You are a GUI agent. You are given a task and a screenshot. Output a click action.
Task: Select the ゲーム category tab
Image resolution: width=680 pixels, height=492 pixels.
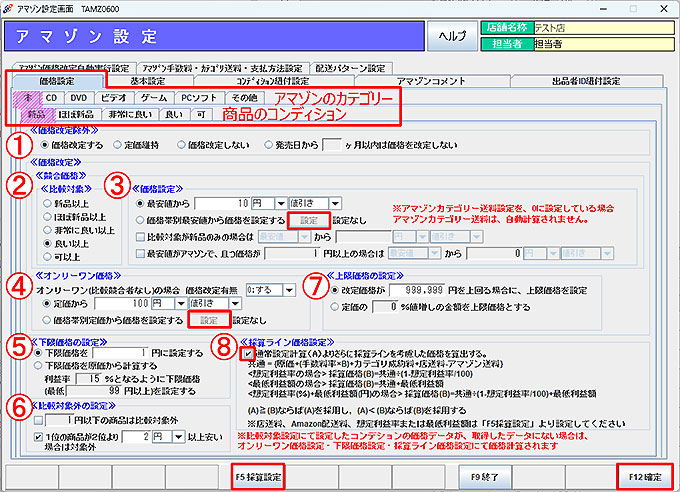(x=154, y=98)
